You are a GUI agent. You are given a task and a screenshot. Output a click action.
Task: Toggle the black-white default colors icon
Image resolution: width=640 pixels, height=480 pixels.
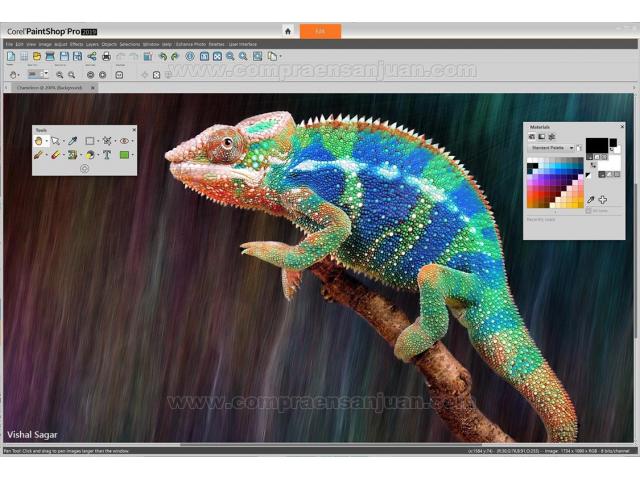point(588,176)
